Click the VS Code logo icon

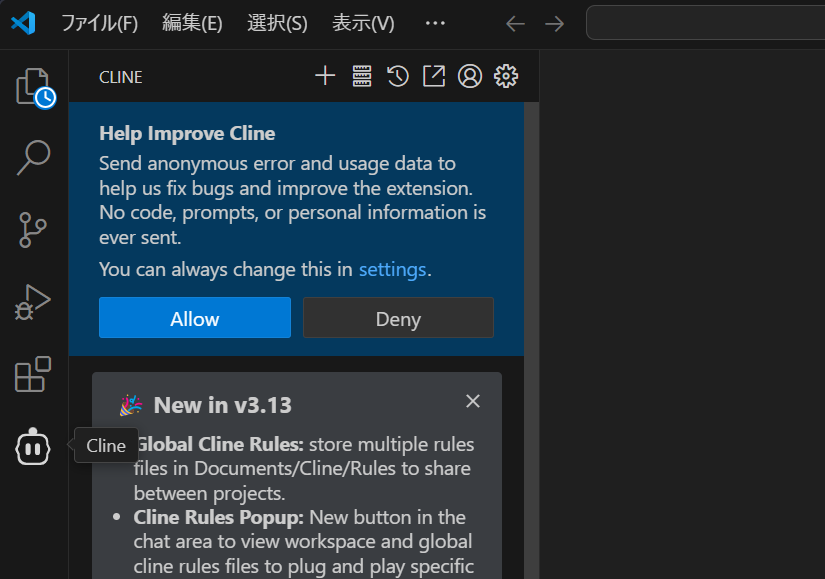23,23
